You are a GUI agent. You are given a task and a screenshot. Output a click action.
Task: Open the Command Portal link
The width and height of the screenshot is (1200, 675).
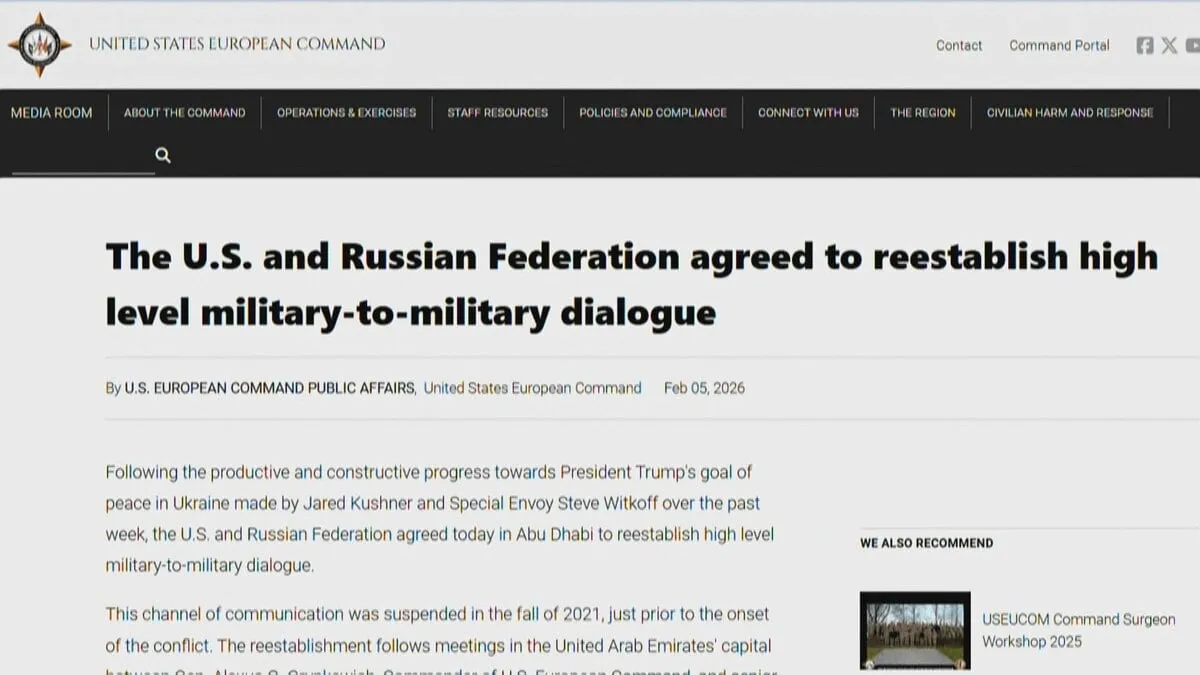click(x=1059, y=45)
